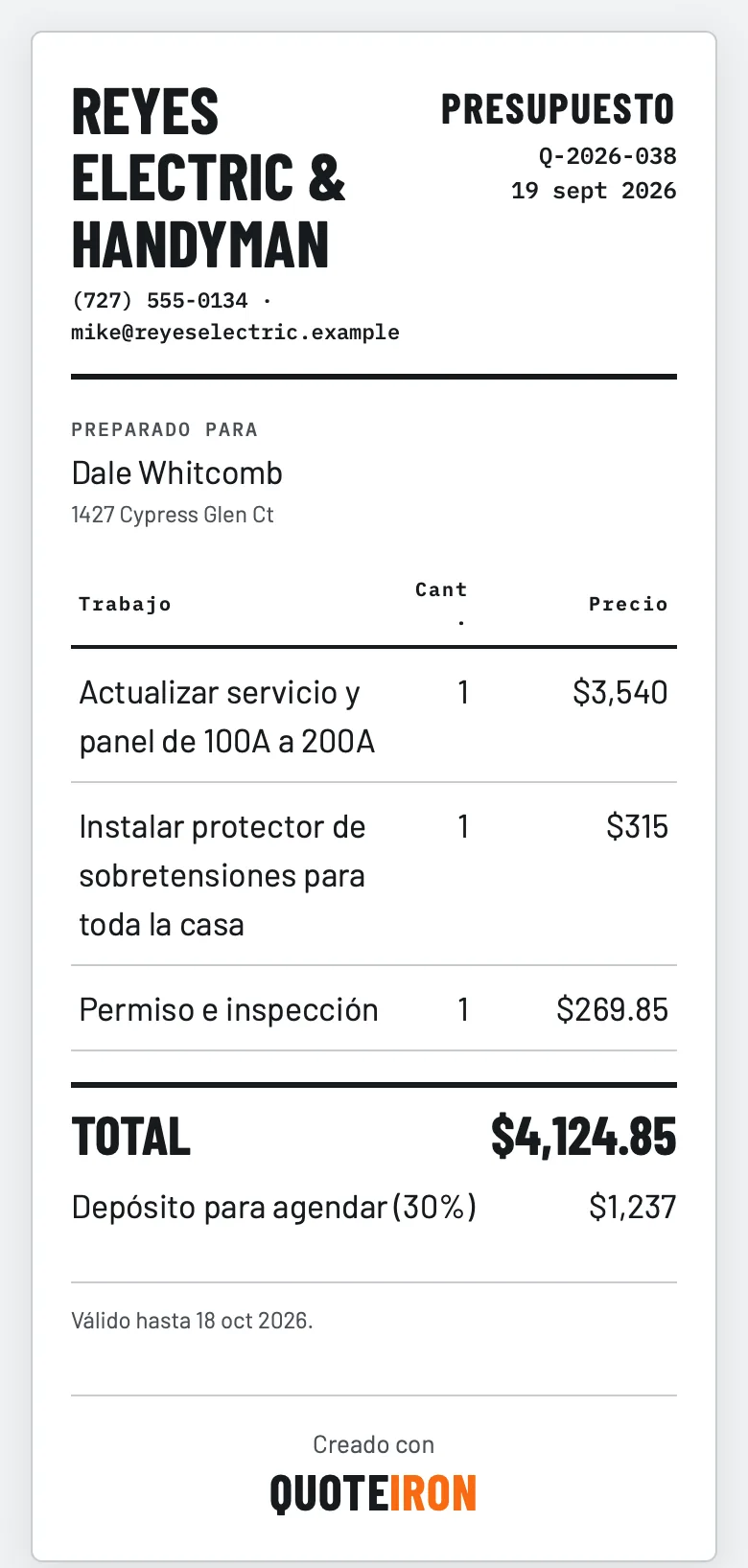The width and height of the screenshot is (748, 1568).
Task: Select customer name Dale Whitcomb
Action: [177, 473]
